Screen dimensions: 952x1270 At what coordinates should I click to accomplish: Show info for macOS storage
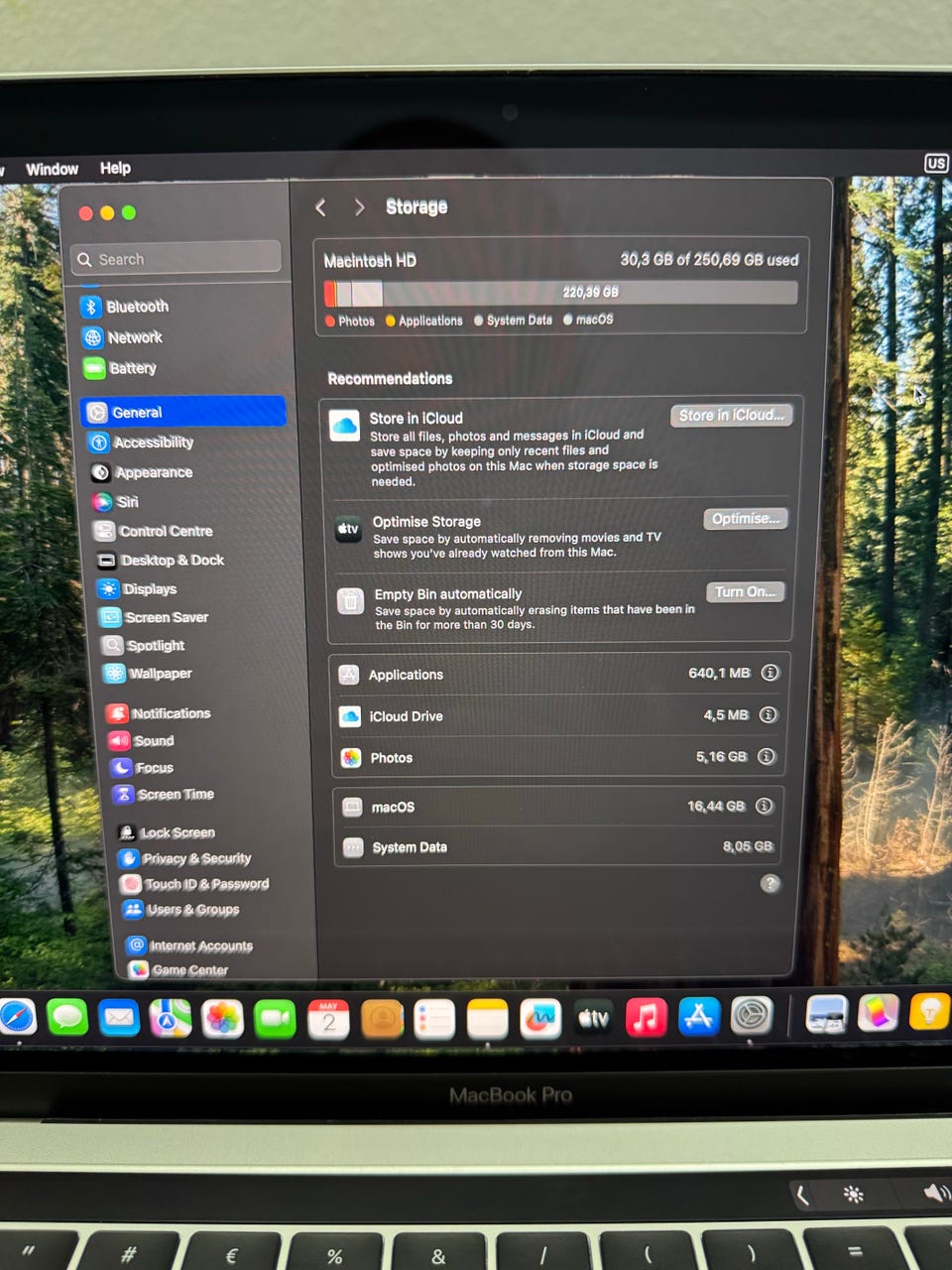764,806
